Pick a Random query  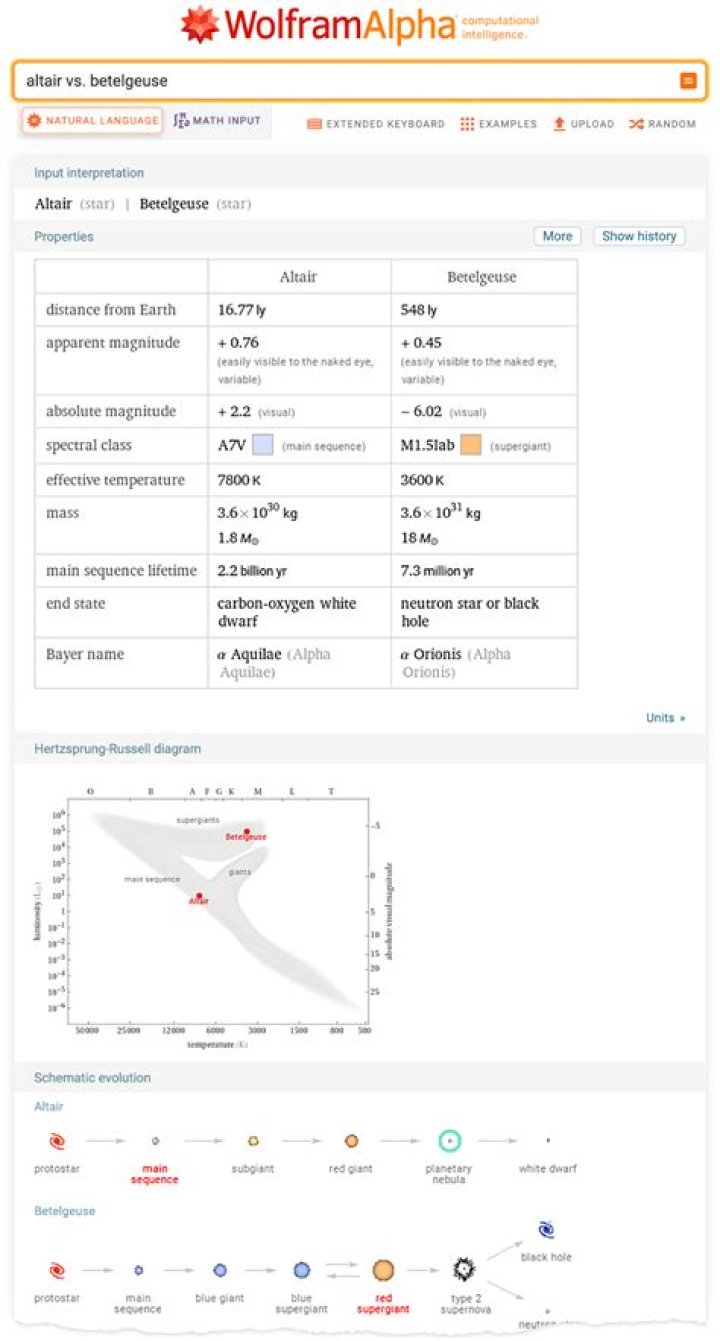coord(662,124)
